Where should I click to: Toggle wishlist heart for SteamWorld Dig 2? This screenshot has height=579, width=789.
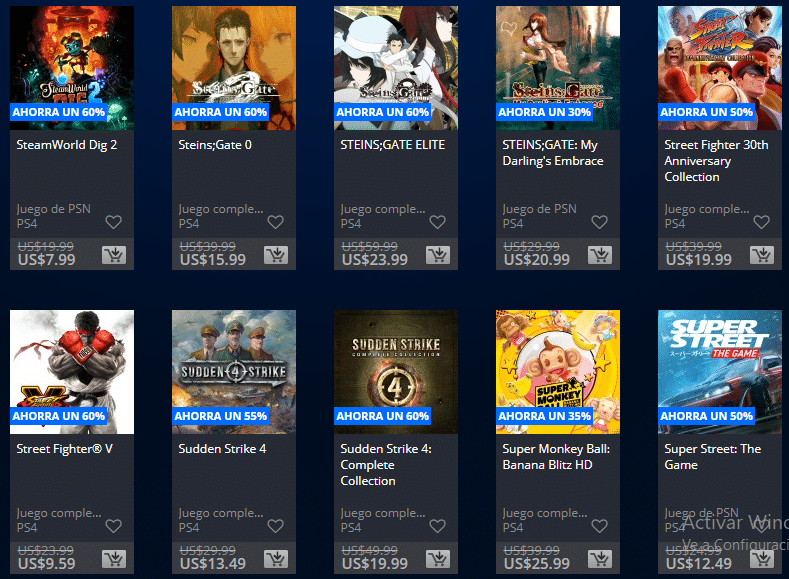click(114, 222)
